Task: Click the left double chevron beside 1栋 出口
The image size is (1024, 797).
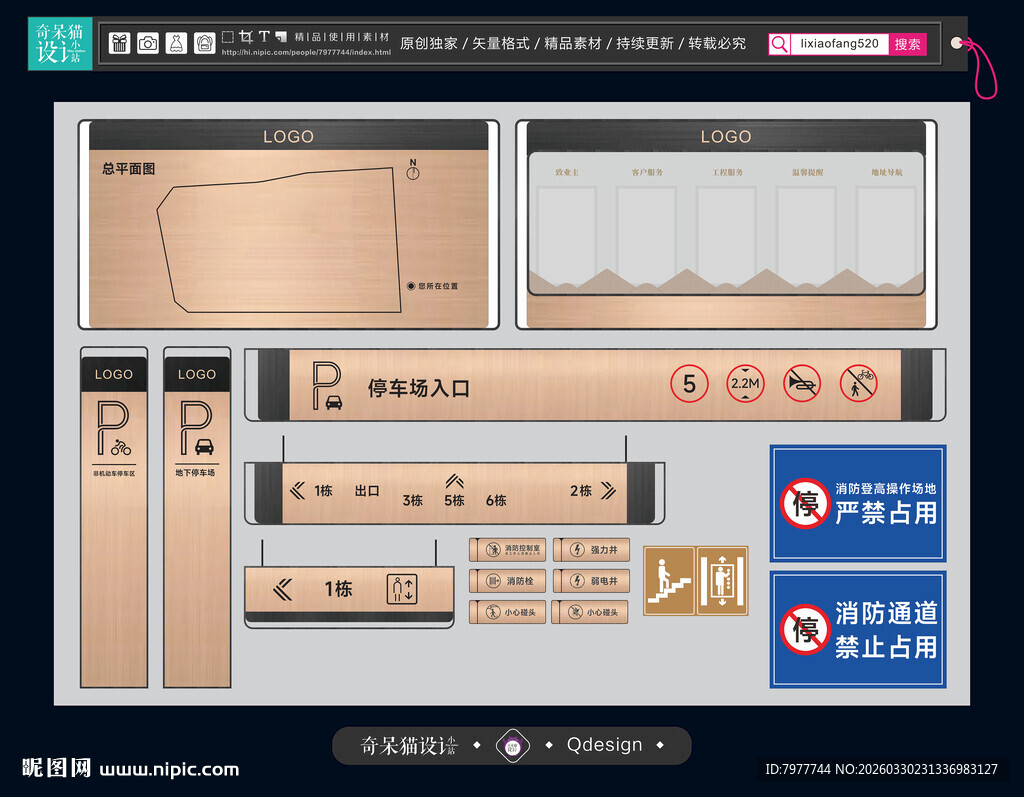Action: pos(296,490)
